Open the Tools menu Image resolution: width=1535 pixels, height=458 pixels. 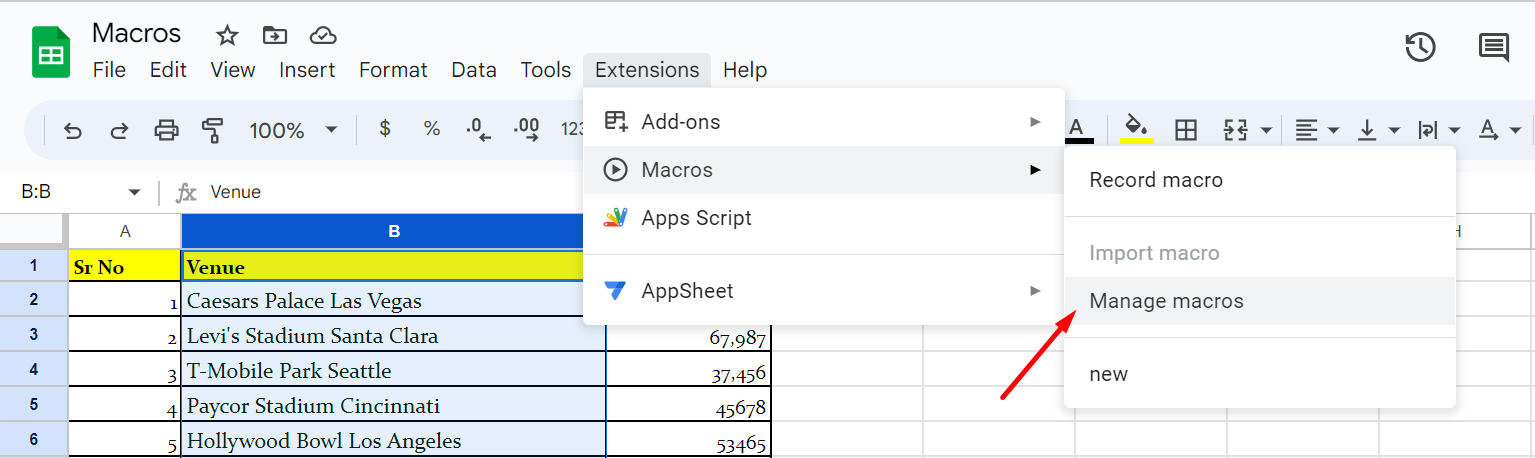pyautogui.click(x=546, y=70)
